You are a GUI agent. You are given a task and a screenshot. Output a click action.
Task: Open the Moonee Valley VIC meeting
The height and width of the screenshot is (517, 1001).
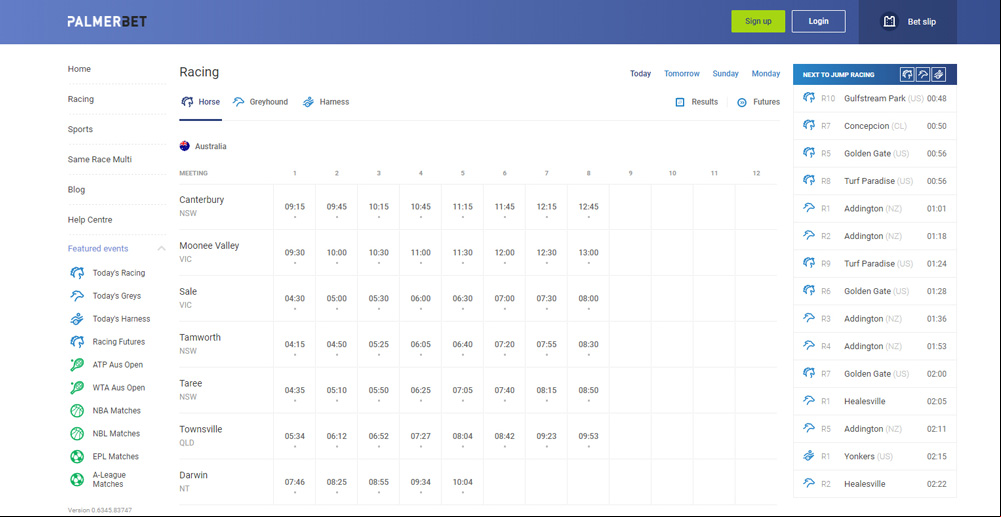(209, 251)
